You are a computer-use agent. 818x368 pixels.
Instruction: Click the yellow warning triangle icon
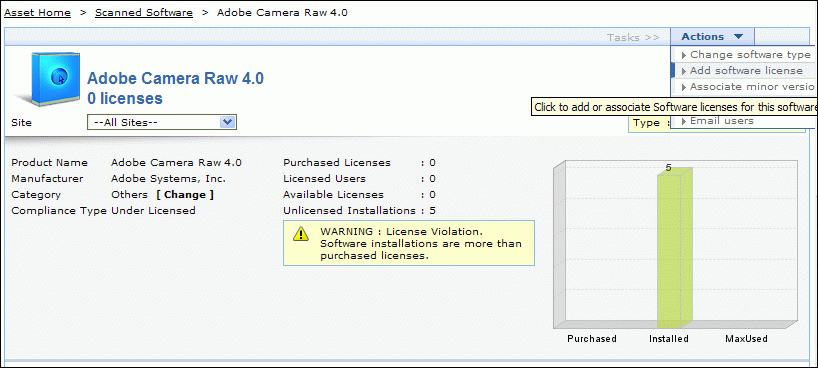(300, 234)
